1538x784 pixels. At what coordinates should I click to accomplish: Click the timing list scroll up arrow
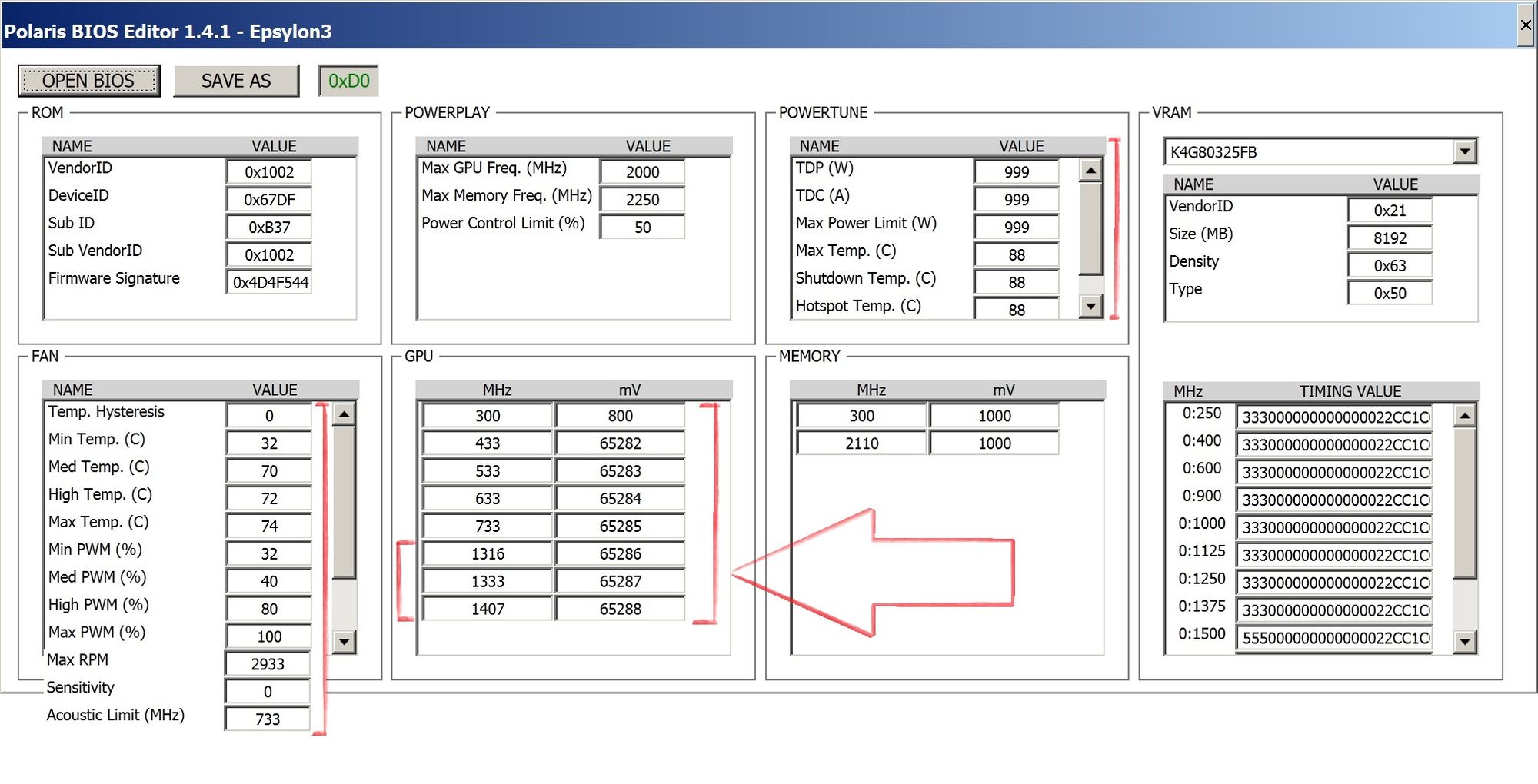point(1465,415)
